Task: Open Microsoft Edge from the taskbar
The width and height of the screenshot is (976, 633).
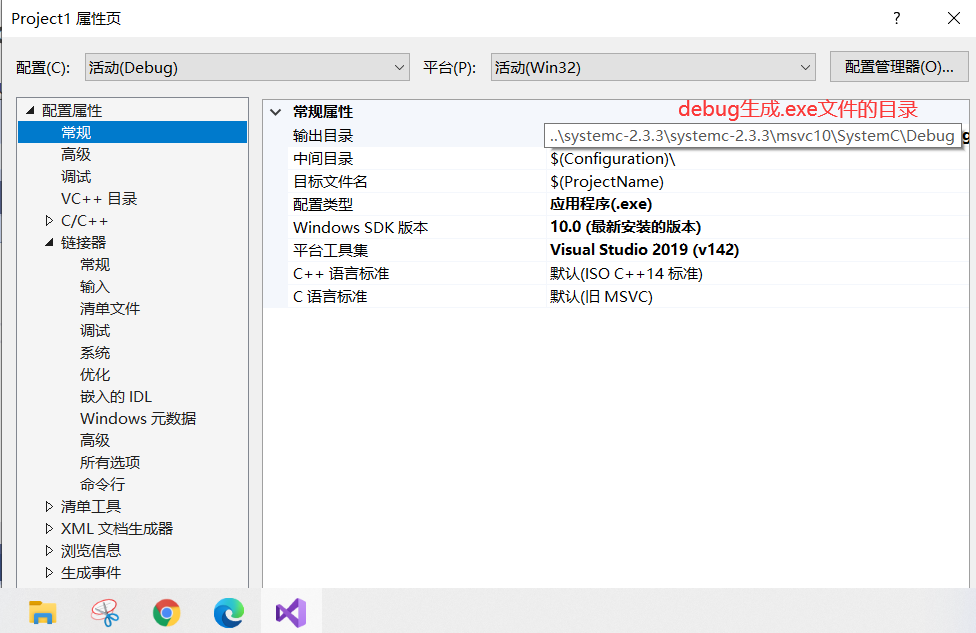Action: [x=228, y=611]
